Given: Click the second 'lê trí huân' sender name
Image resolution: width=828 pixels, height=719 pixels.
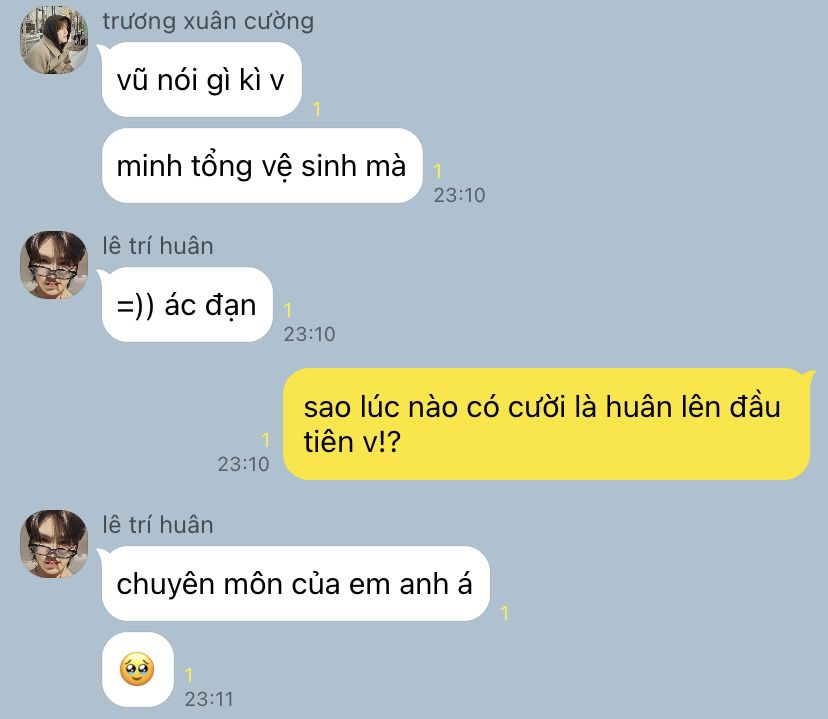Looking at the screenshot, I should click(158, 525).
